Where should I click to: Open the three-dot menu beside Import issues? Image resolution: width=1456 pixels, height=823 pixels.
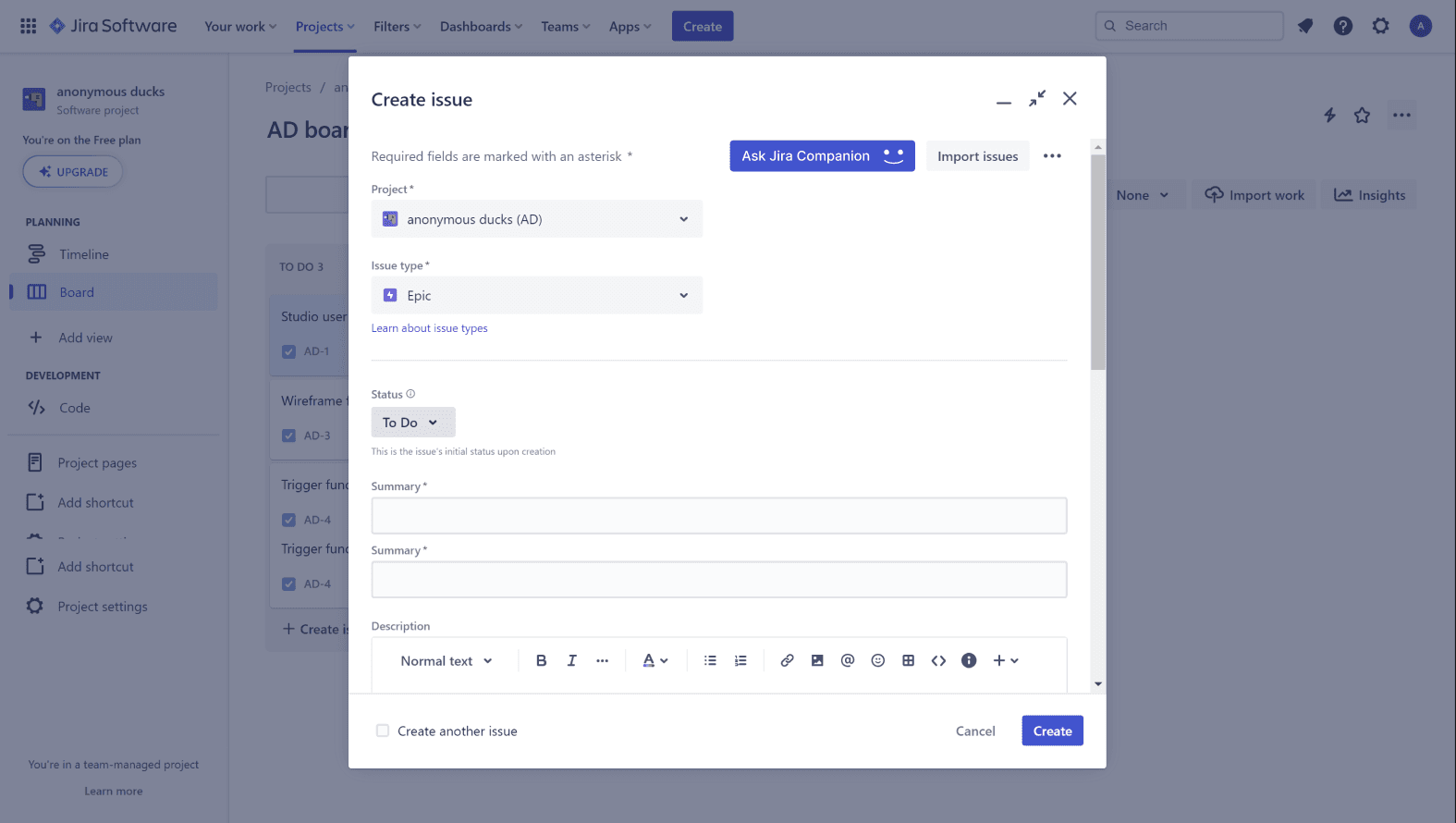pyautogui.click(x=1052, y=156)
